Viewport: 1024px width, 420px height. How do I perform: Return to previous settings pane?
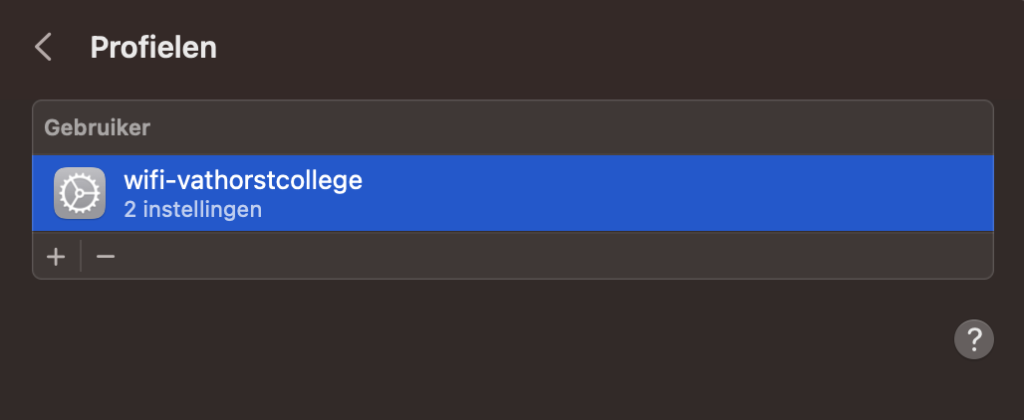click(x=43, y=47)
